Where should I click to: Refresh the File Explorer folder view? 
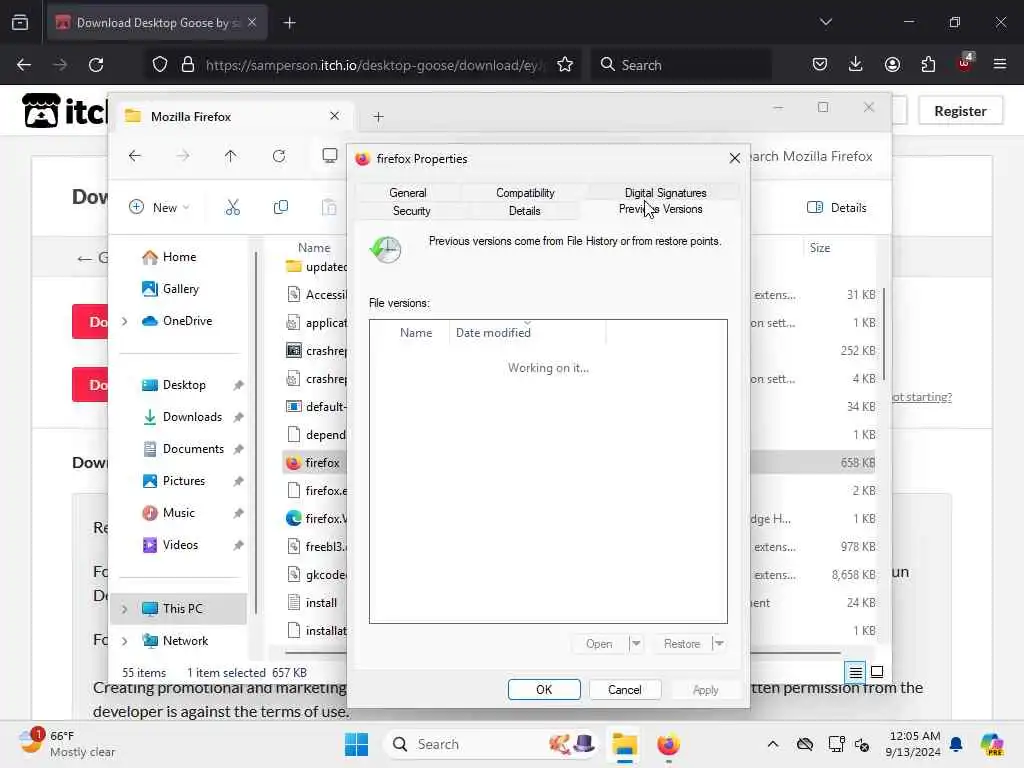(x=279, y=156)
